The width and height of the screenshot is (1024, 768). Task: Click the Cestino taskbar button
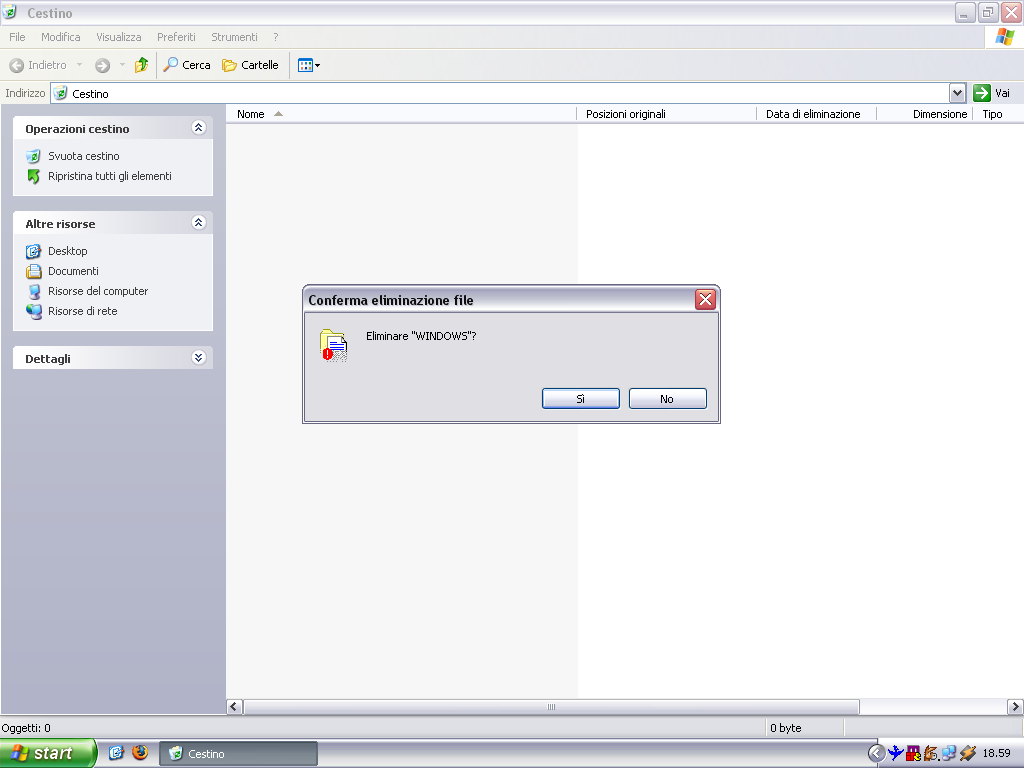click(239, 754)
